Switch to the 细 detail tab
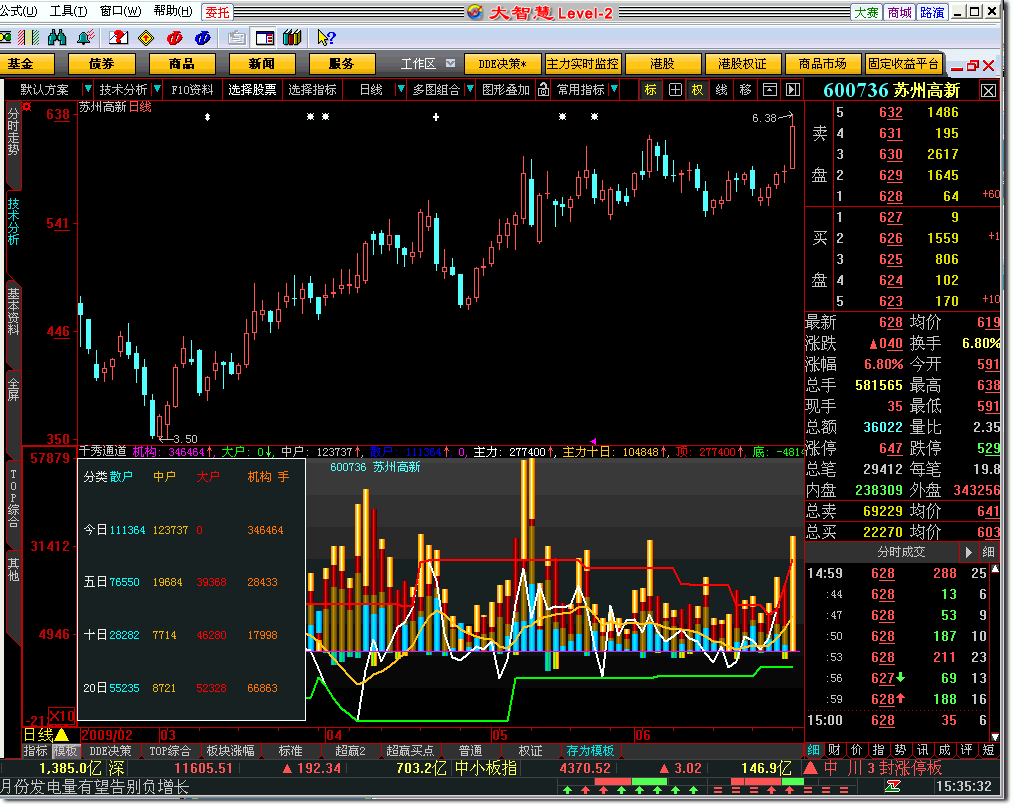This screenshot has width=1014, height=806. coord(814,750)
